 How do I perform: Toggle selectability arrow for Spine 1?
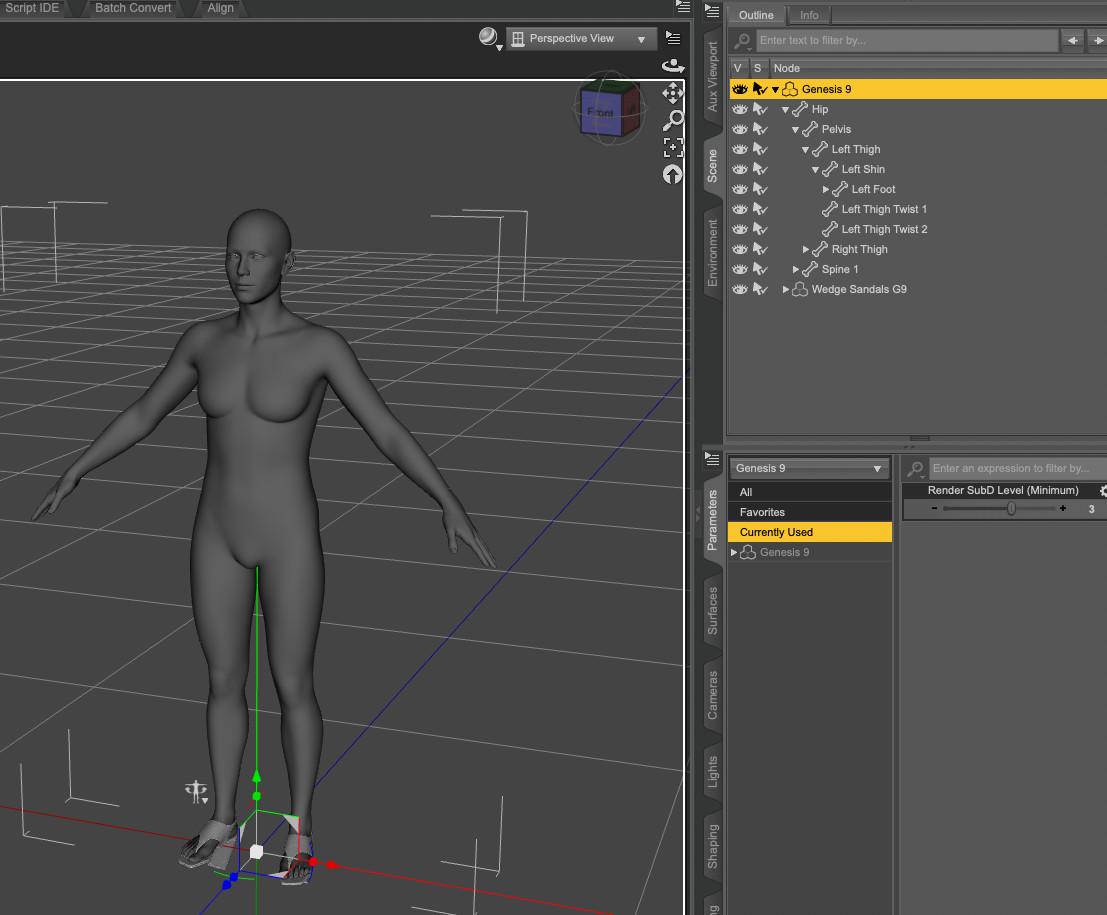coord(760,269)
